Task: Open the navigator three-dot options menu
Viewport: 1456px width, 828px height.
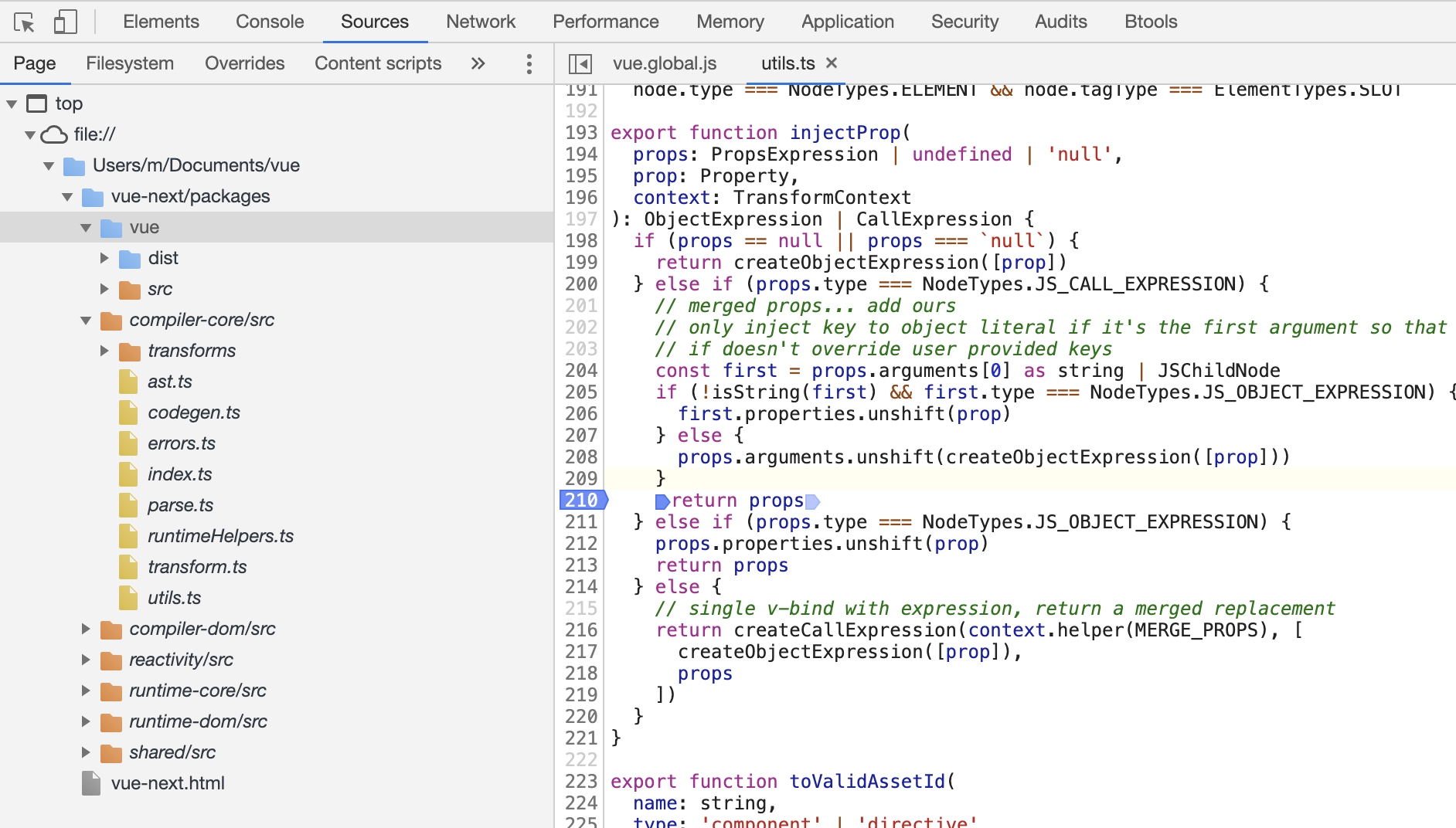Action: click(529, 63)
